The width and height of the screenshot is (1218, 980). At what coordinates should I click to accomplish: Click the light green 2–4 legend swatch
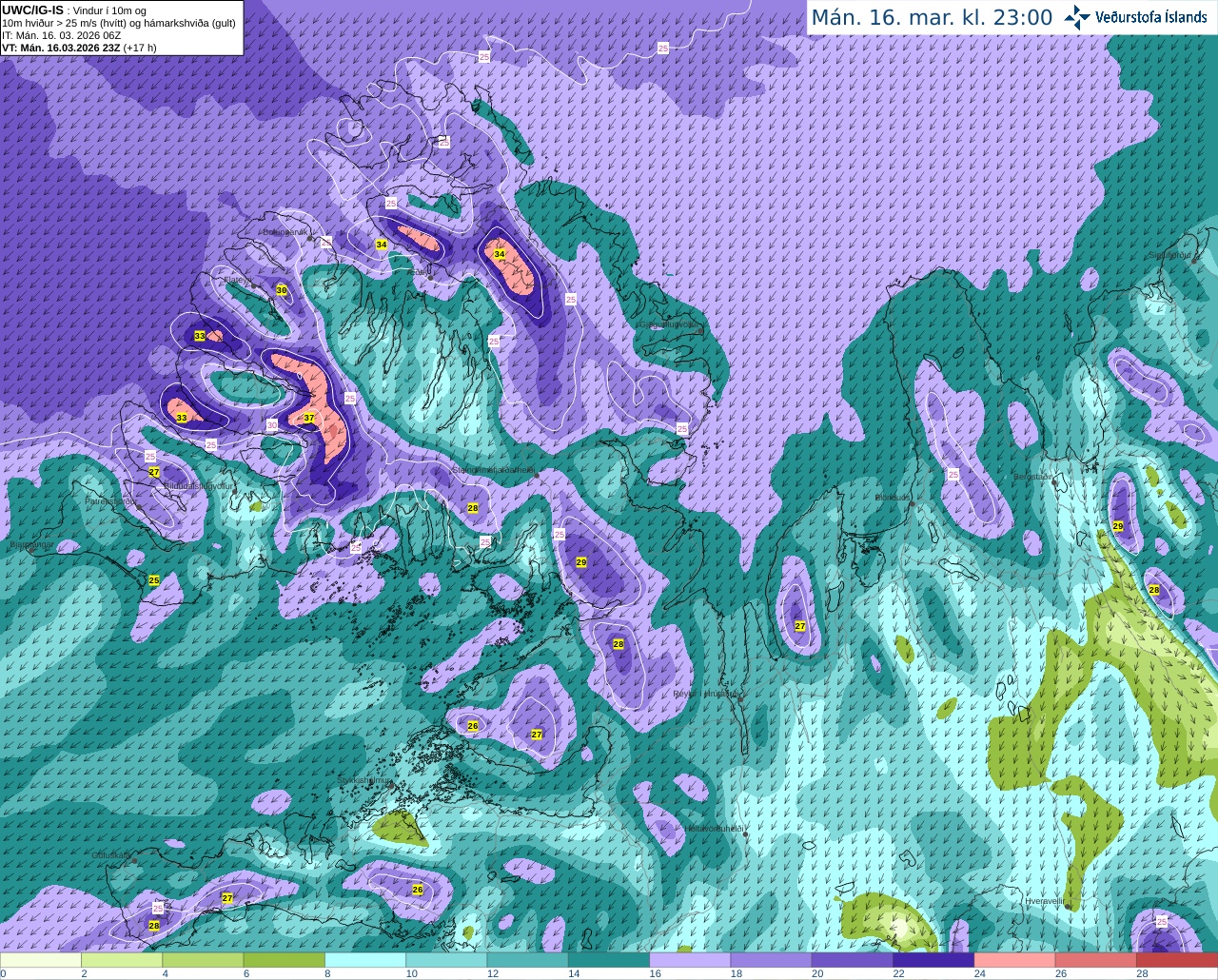click(122, 960)
